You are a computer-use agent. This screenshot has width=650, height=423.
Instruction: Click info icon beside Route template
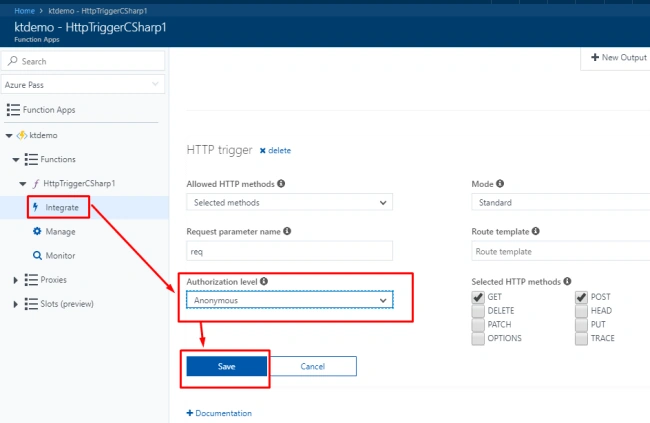coord(536,231)
